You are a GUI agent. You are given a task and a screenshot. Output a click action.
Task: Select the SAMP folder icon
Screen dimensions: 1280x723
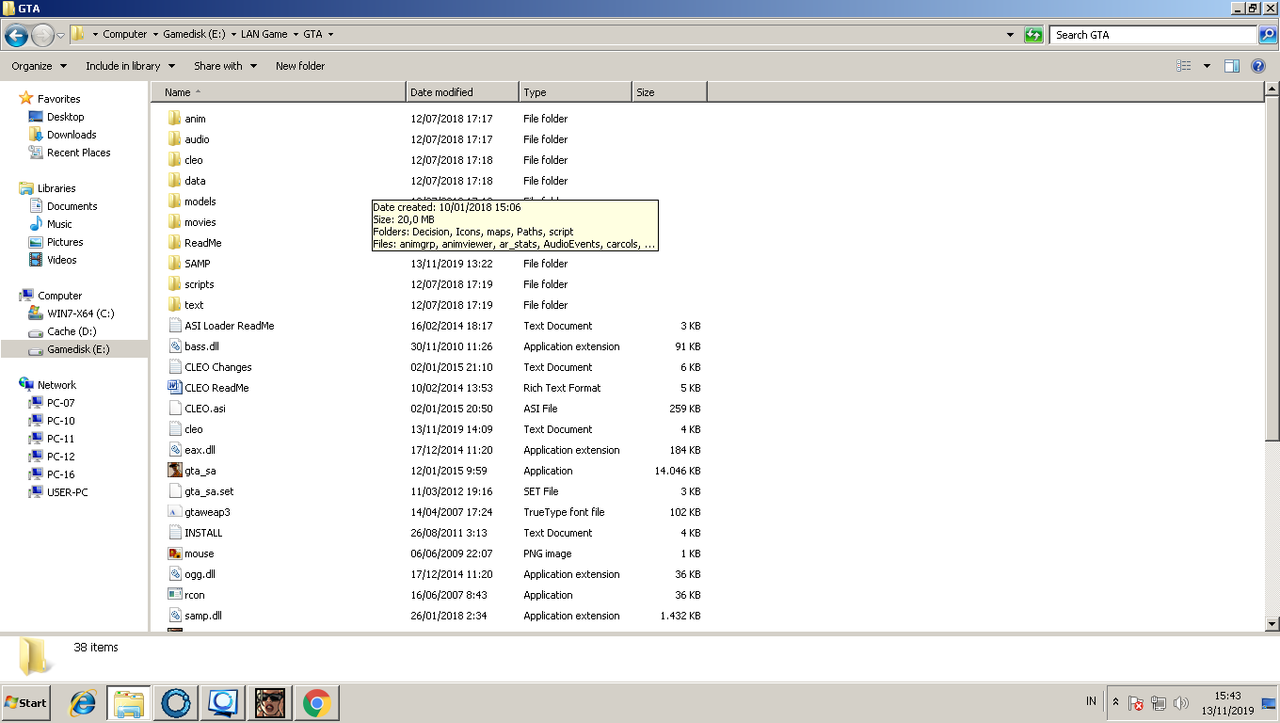[x=175, y=263]
